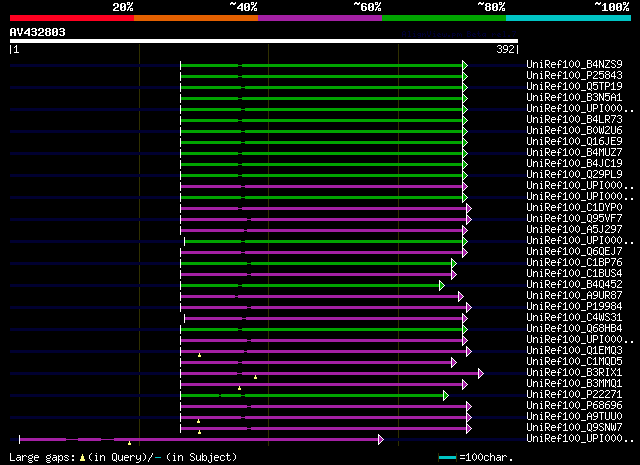Select the UniRef100_P22271 label
The width and height of the screenshot is (640, 465).
574,394
